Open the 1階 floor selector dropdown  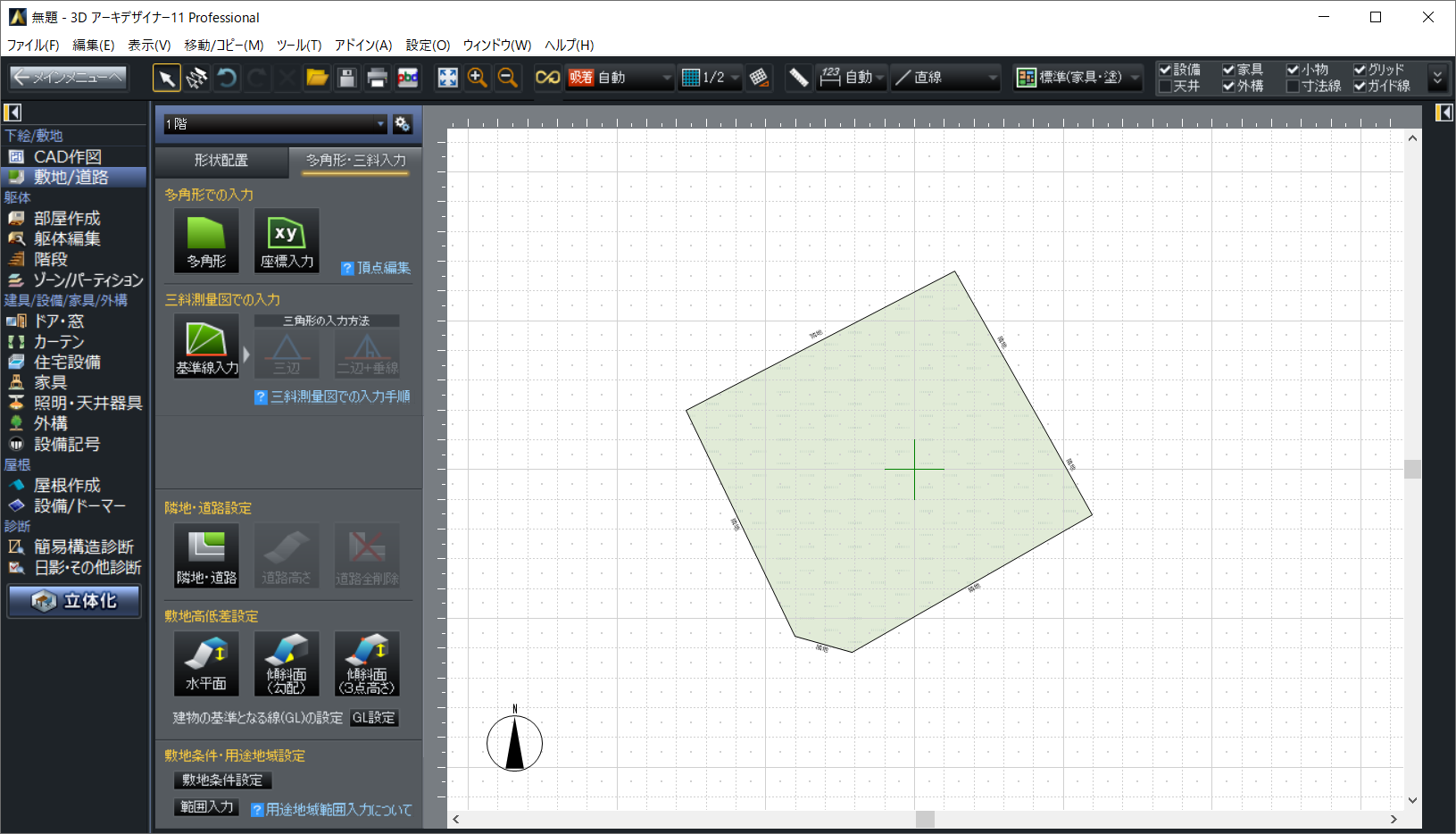pyautogui.click(x=275, y=124)
